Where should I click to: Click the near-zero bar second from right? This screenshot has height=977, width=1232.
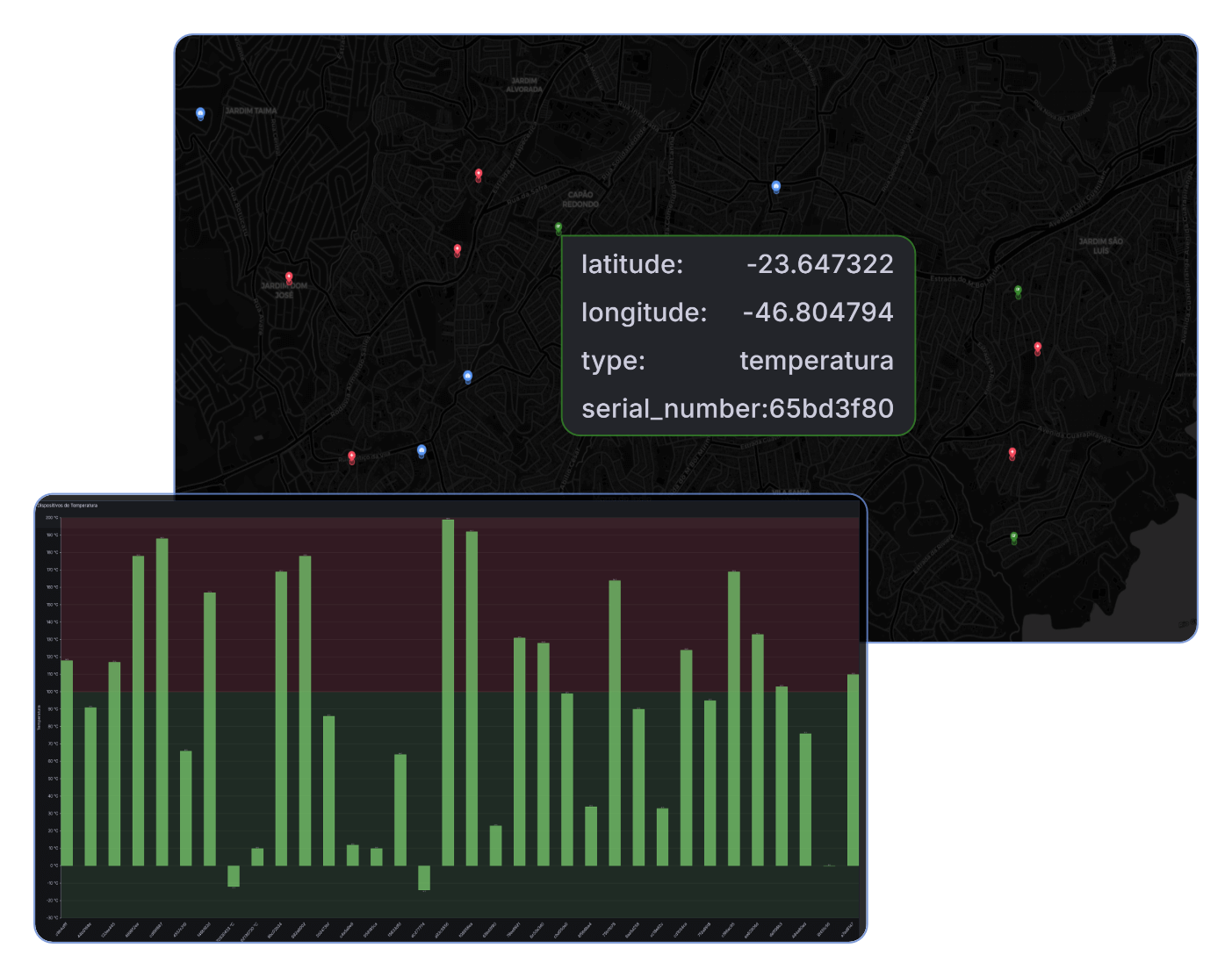coord(829,866)
